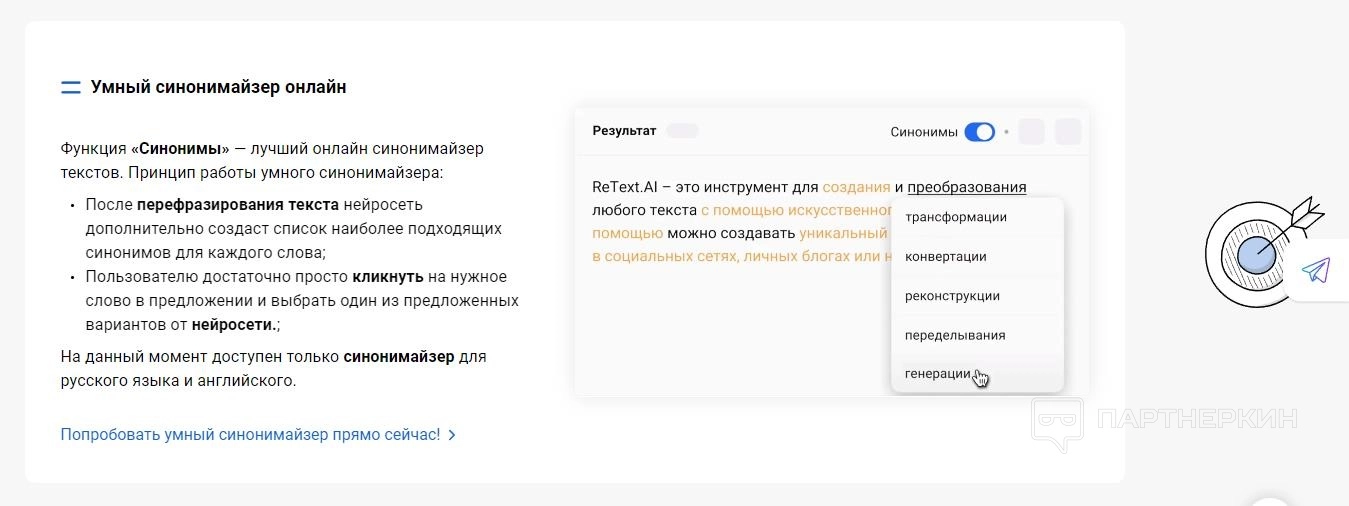Choose the «генерации» synonym option

[x=938, y=374]
